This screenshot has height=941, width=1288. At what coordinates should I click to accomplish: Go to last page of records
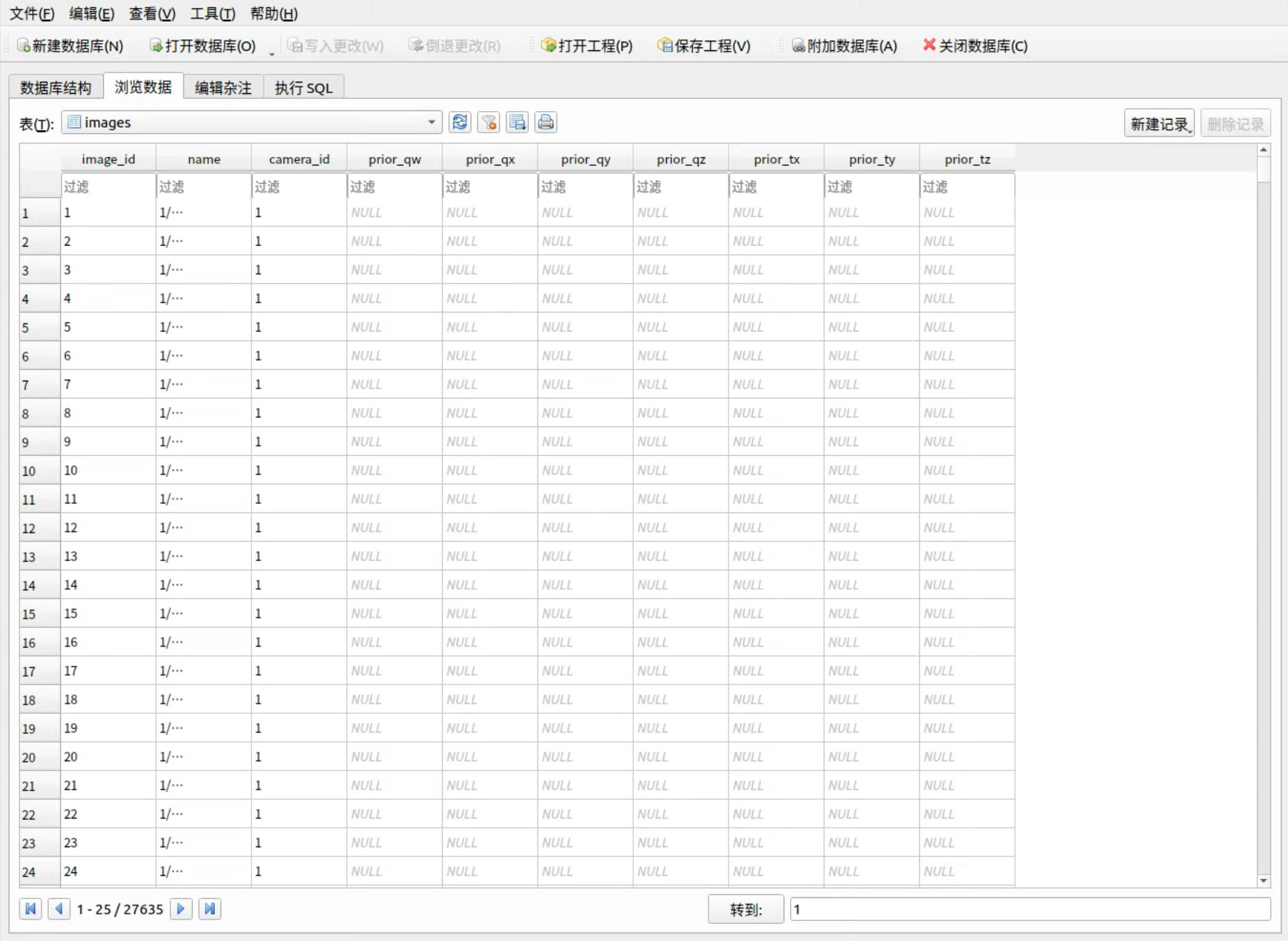209,909
